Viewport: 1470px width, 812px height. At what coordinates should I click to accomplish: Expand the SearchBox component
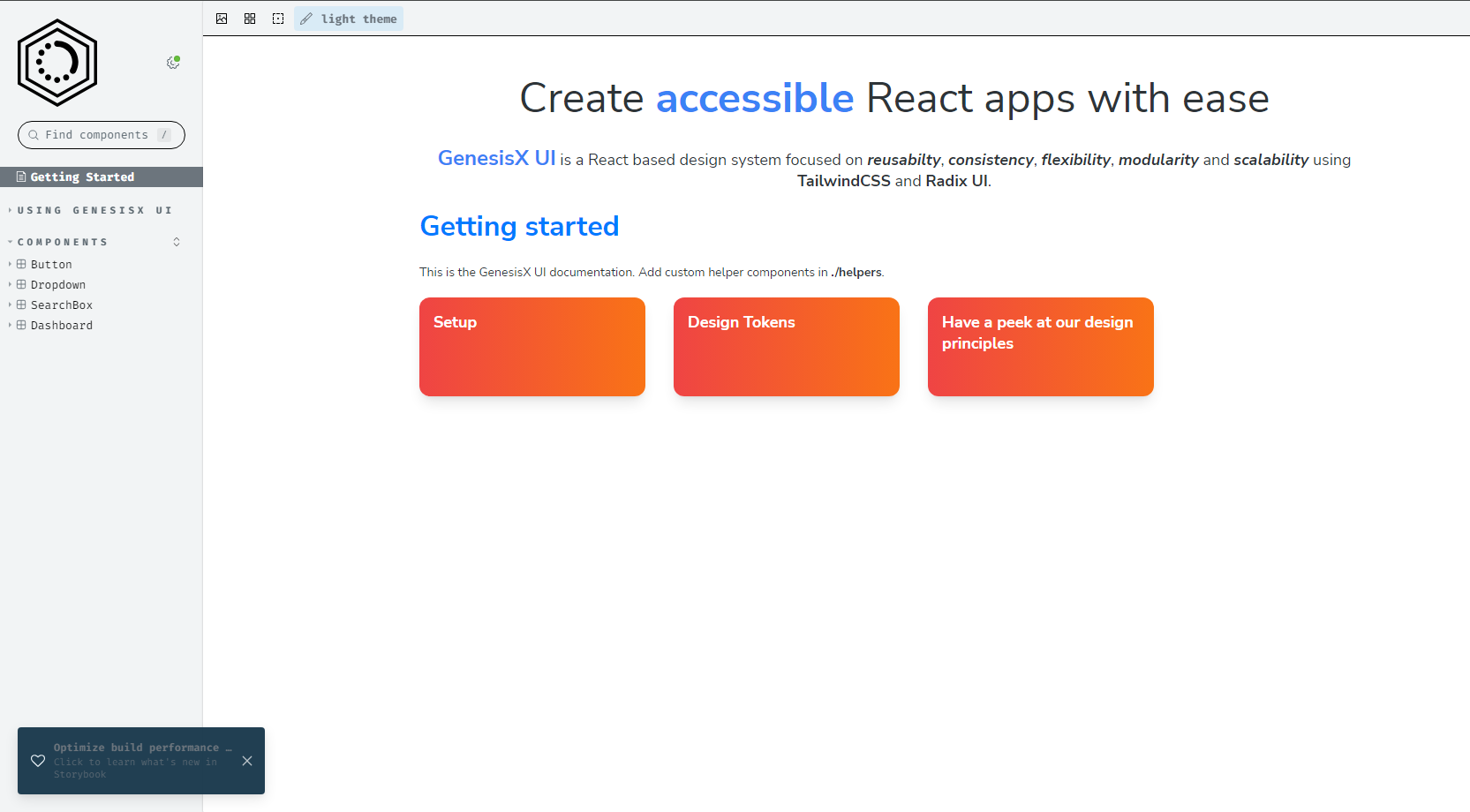pyautogui.click(x=62, y=305)
